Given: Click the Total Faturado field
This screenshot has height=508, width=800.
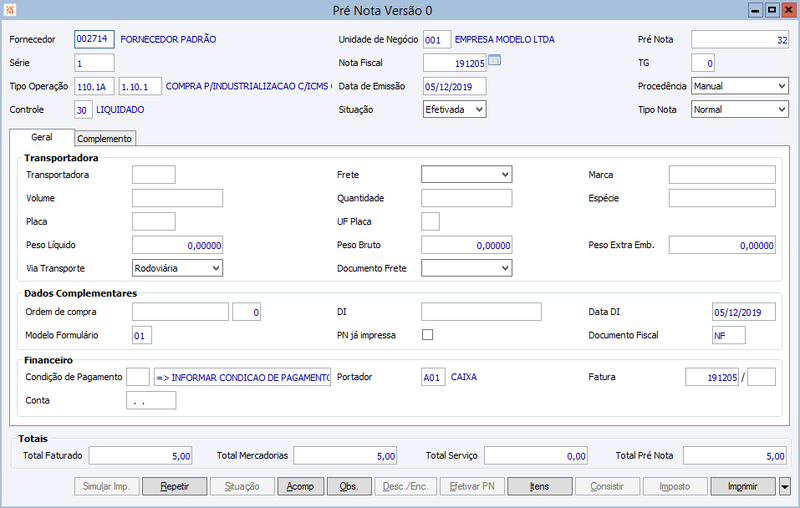Looking at the screenshot, I should 140,455.
